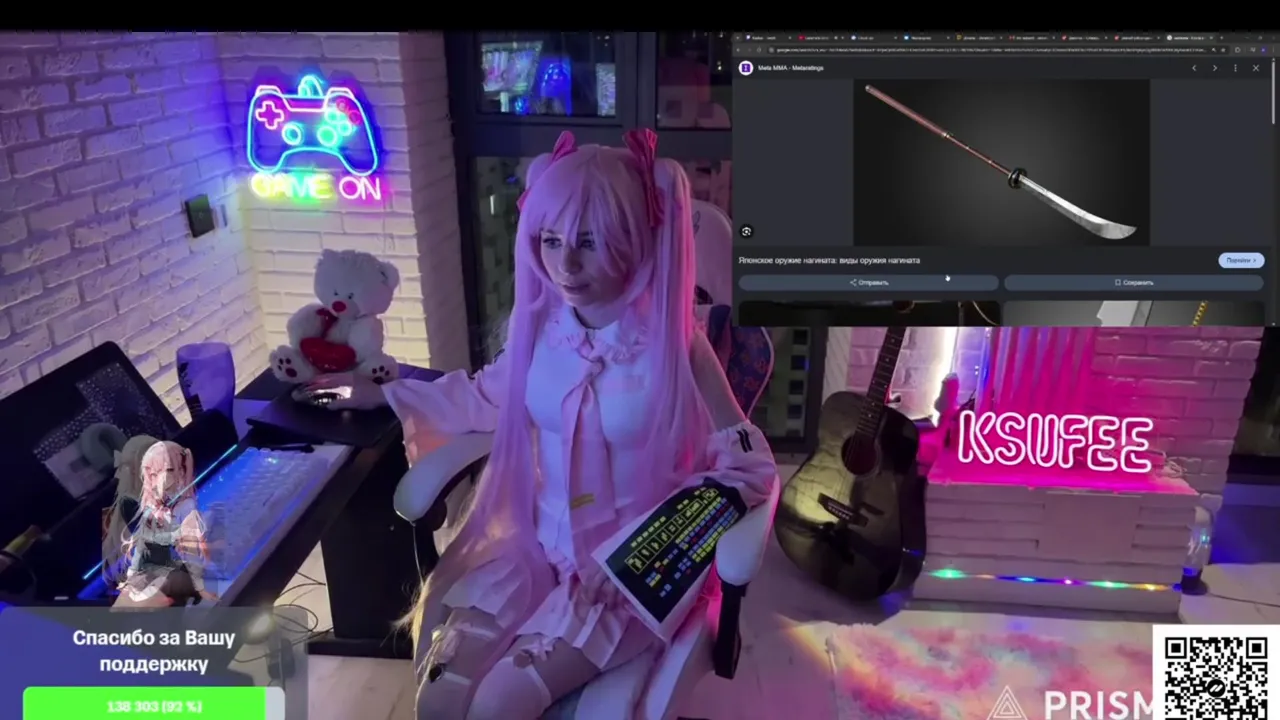Click the green donation progress bar

point(153,705)
